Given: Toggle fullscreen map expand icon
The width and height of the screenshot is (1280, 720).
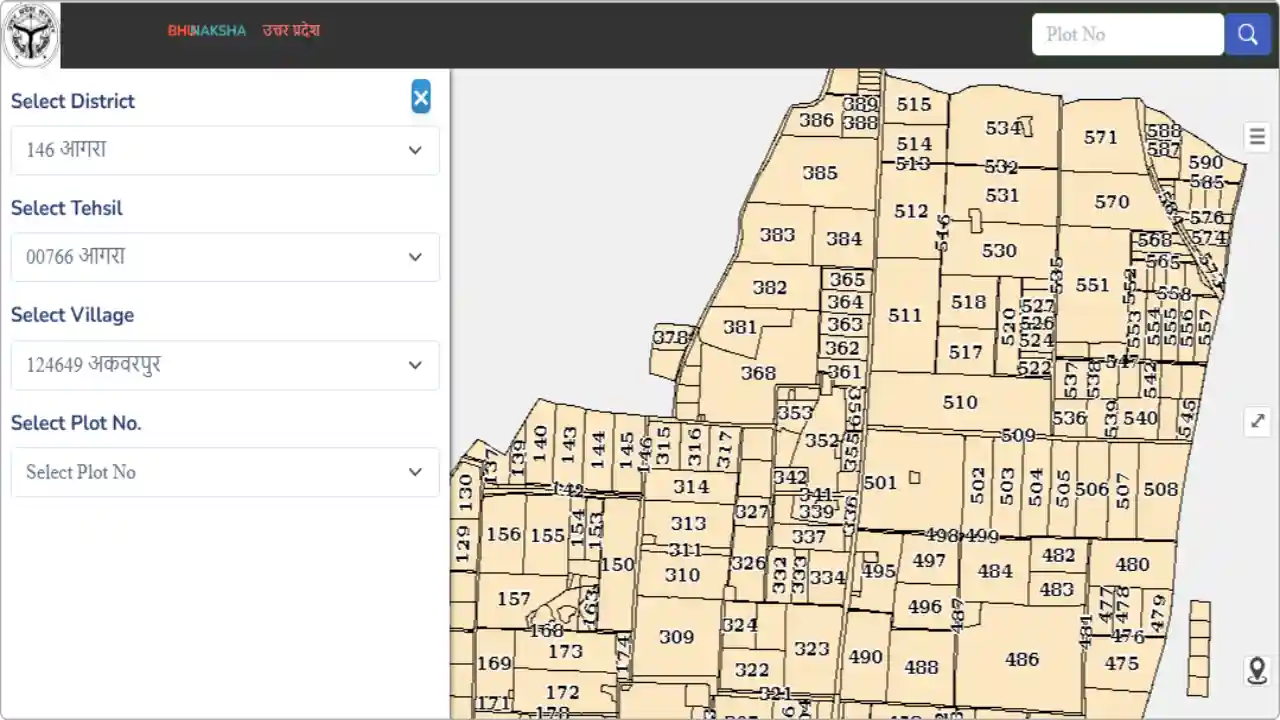Looking at the screenshot, I should [1257, 421].
